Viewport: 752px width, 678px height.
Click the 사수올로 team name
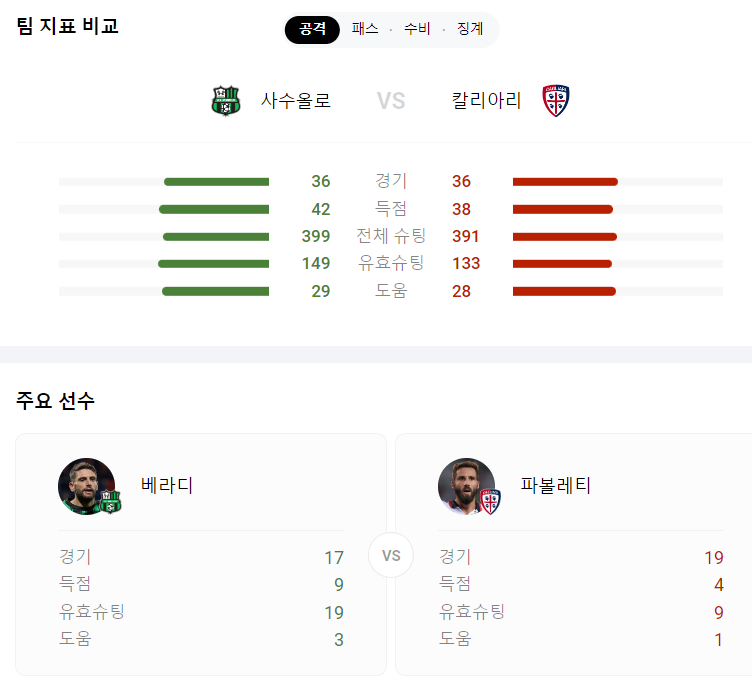[295, 101]
